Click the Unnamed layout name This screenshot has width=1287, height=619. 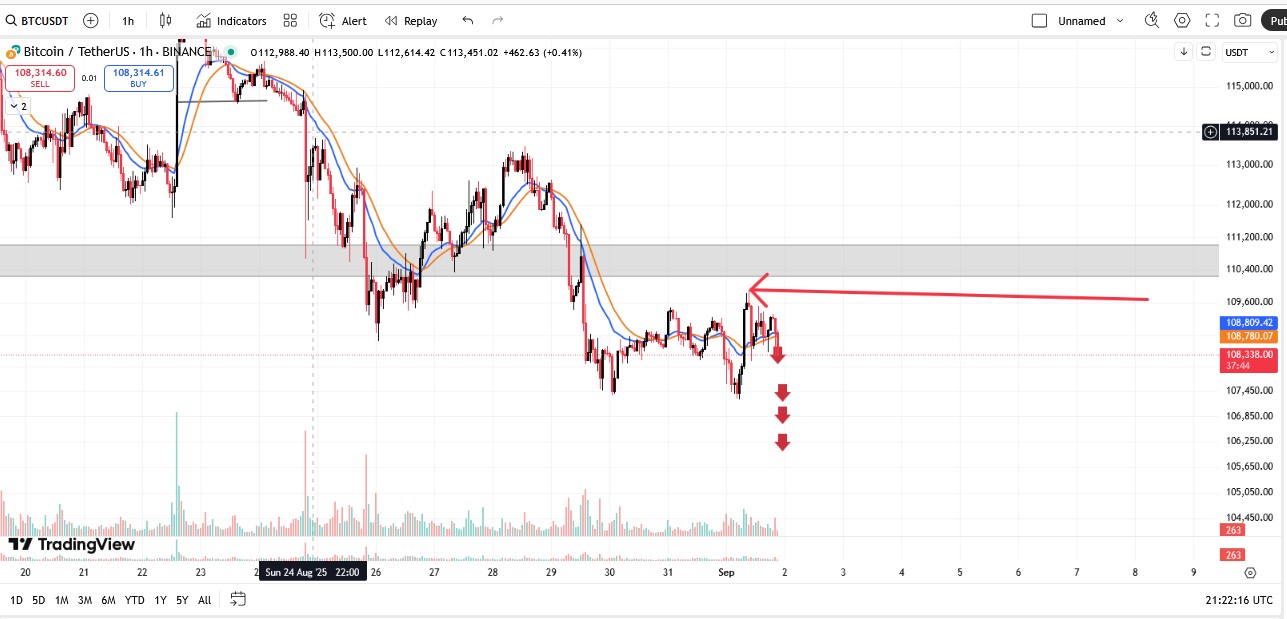click(1082, 21)
